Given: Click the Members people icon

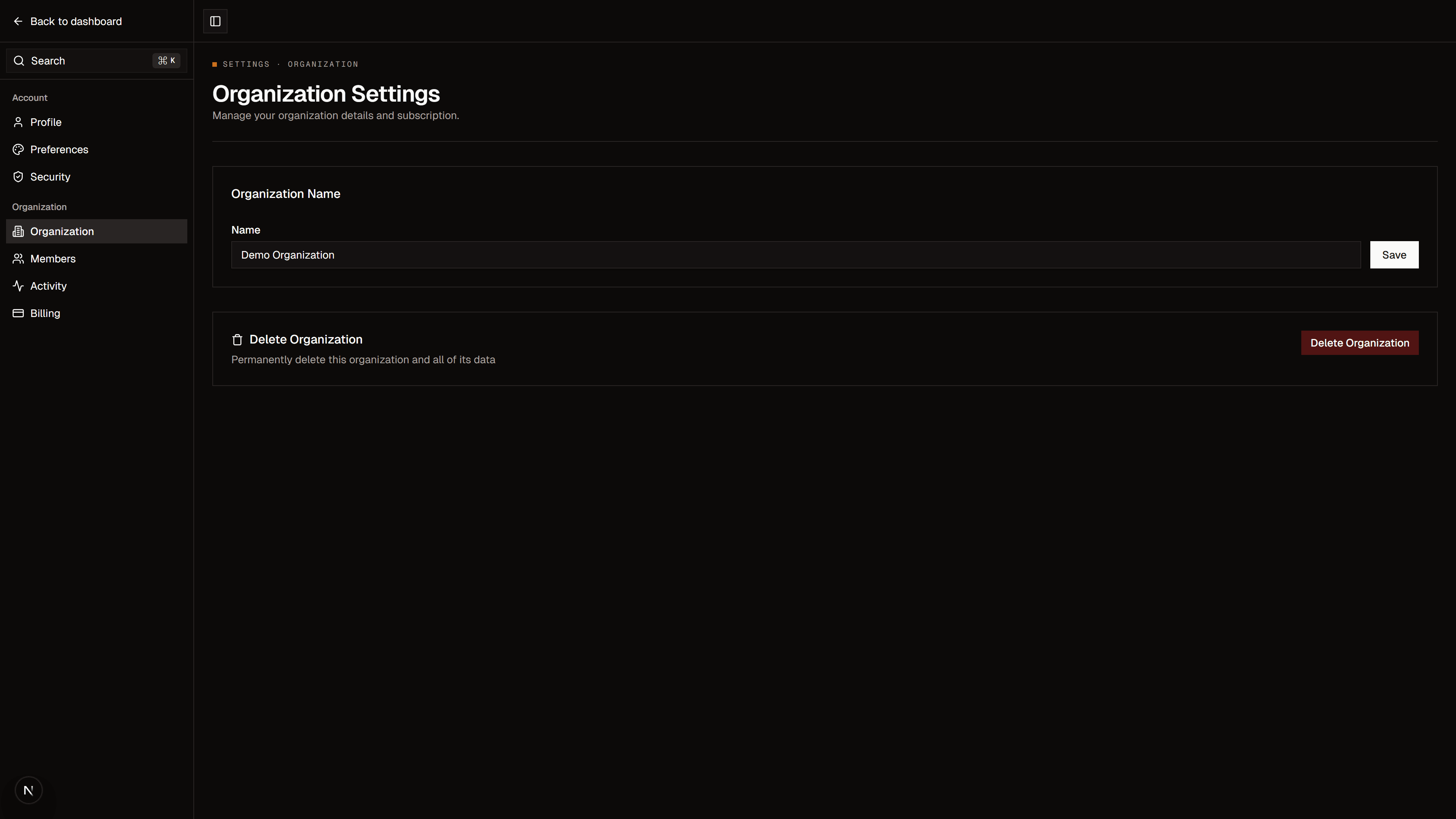Looking at the screenshot, I should [18, 259].
